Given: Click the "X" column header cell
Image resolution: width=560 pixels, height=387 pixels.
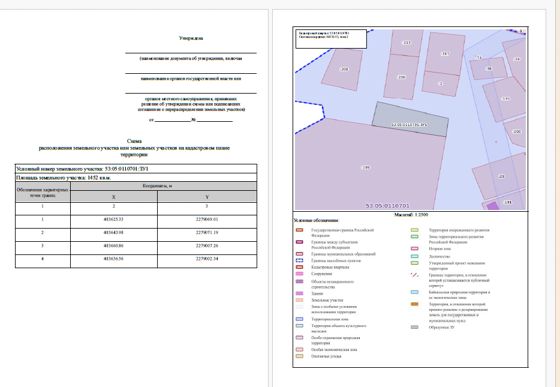Looking at the screenshot, I should tap(114, 197).
